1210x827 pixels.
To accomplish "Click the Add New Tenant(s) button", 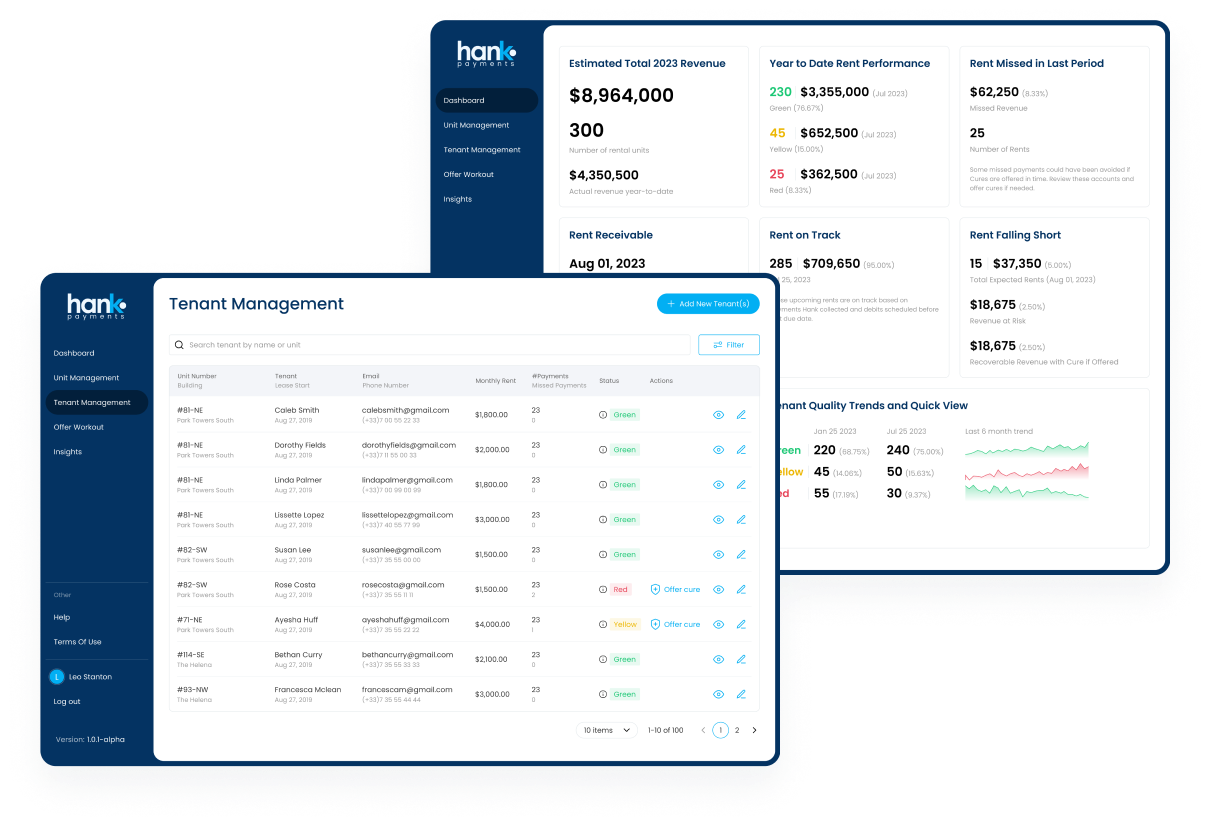I will tap(707, 304).
